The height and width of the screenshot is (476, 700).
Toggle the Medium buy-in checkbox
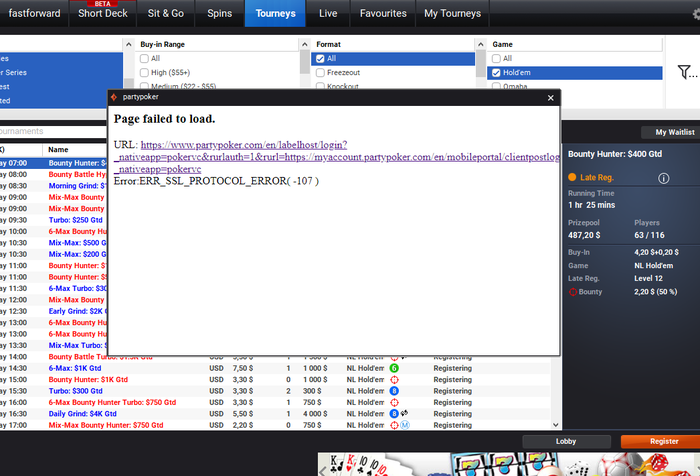click(144, 86)
